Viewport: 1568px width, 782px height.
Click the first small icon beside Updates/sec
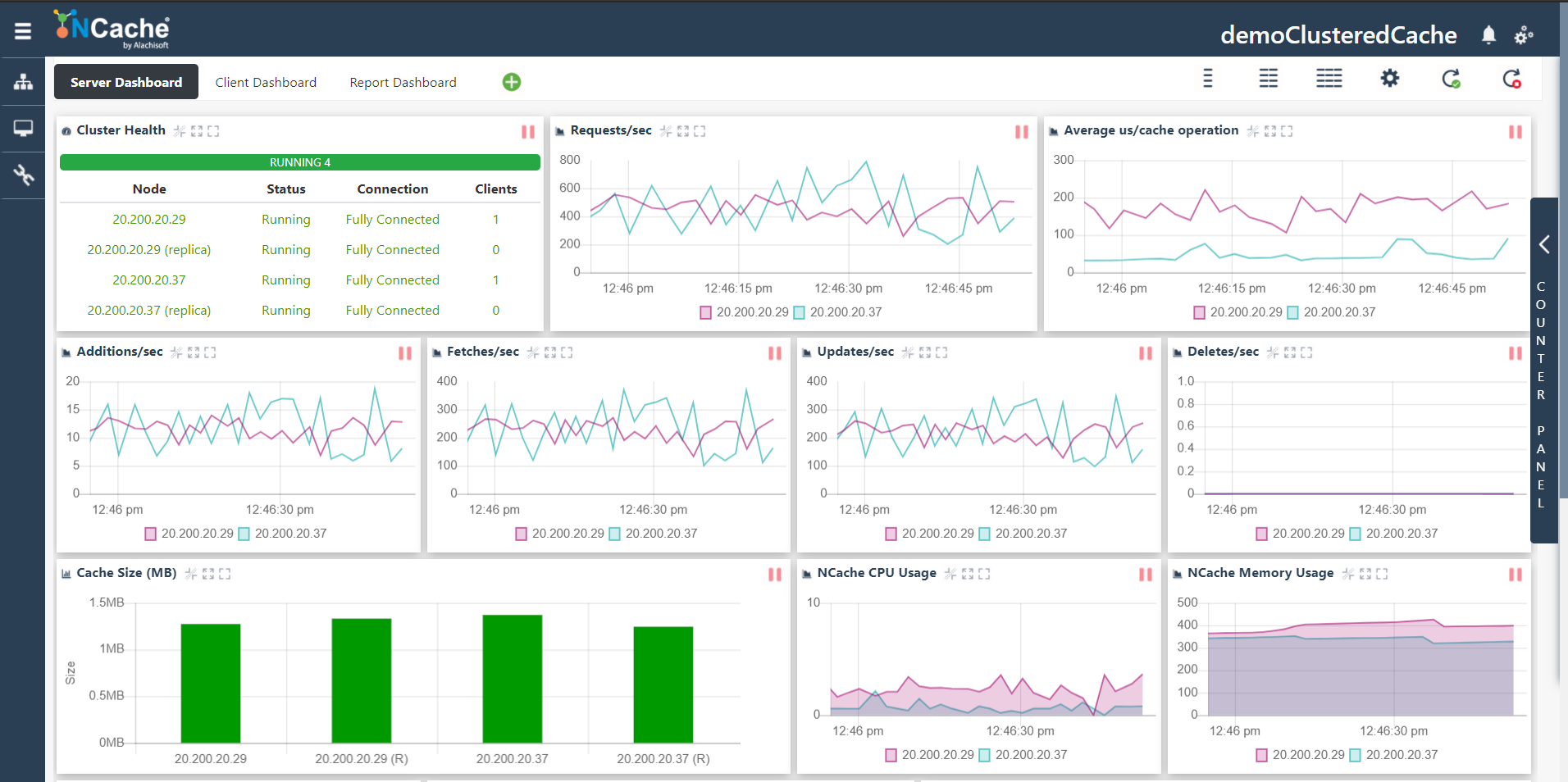pyautogui.click(x=908, y=352)
